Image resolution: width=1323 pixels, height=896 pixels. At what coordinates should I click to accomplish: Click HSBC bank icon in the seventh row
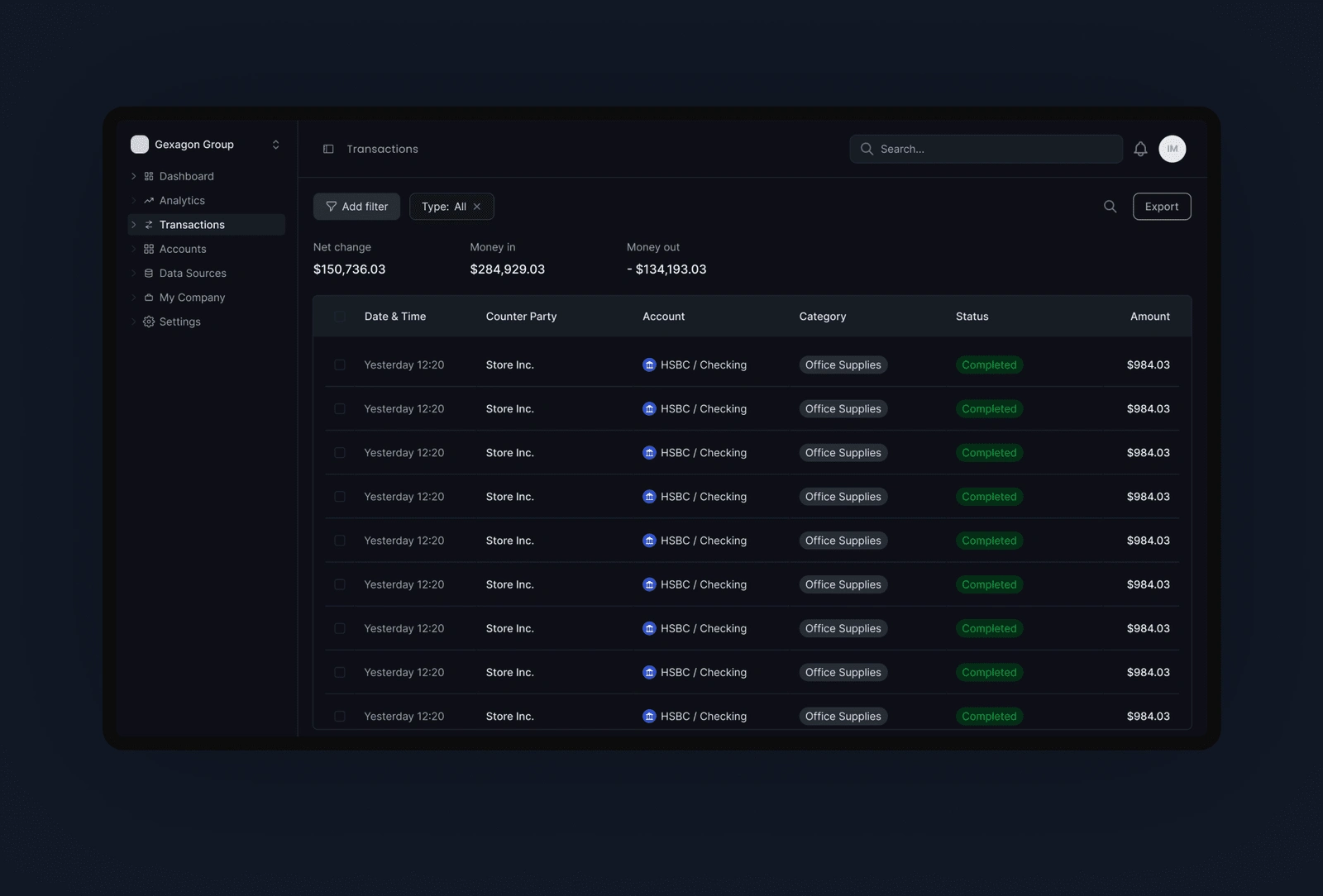649,628
